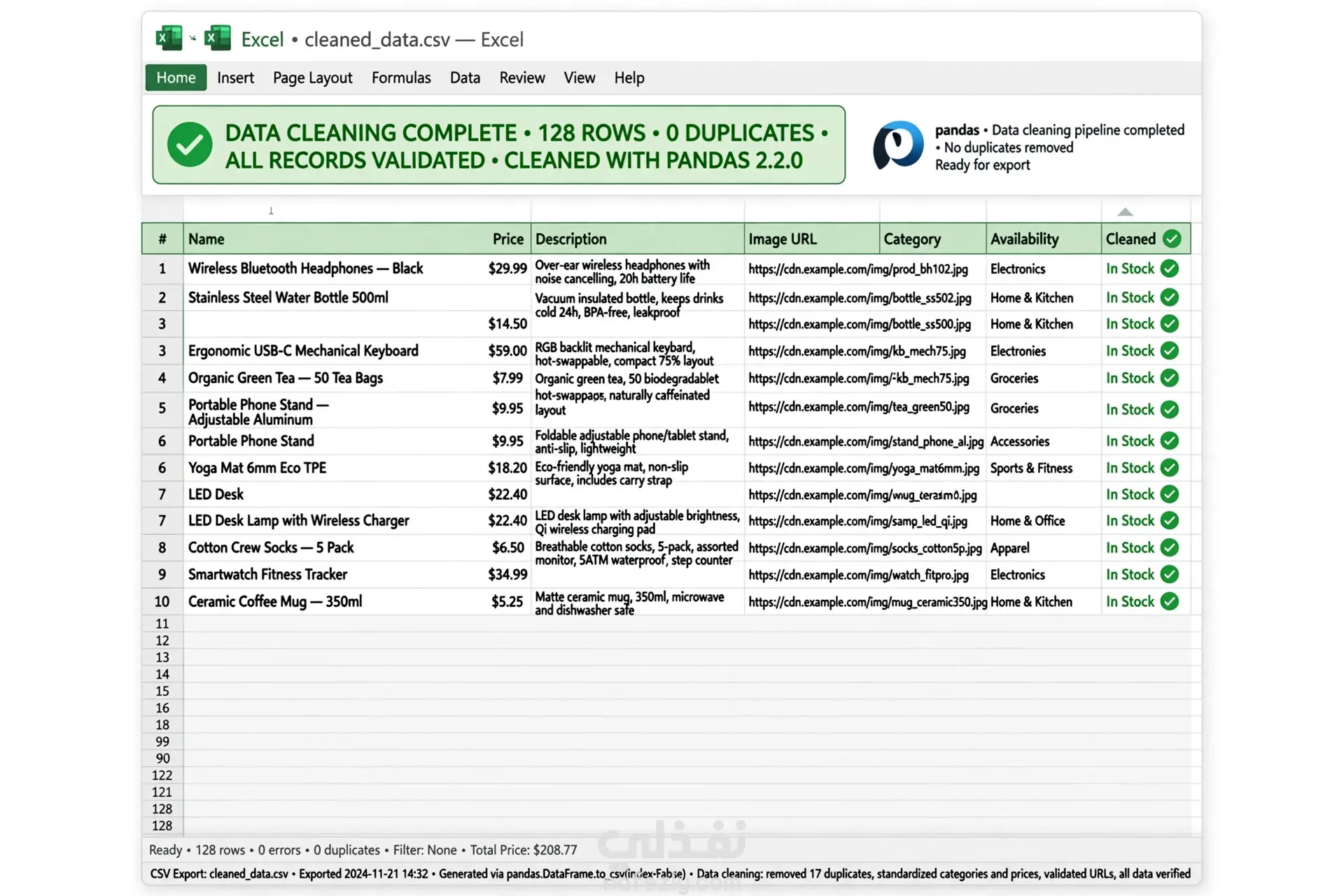Viewport: 1344px width, 896px height.
Task: Click the pandas logo icon
Action: [x=898, y=145]
